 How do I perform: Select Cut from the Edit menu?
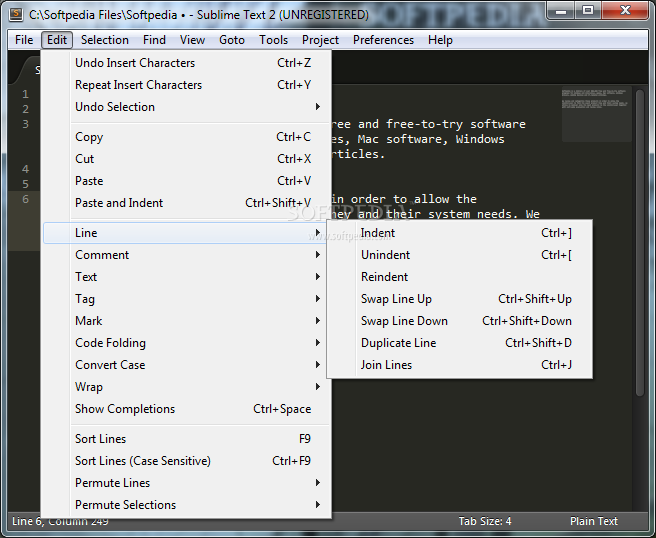pos(187,159)
